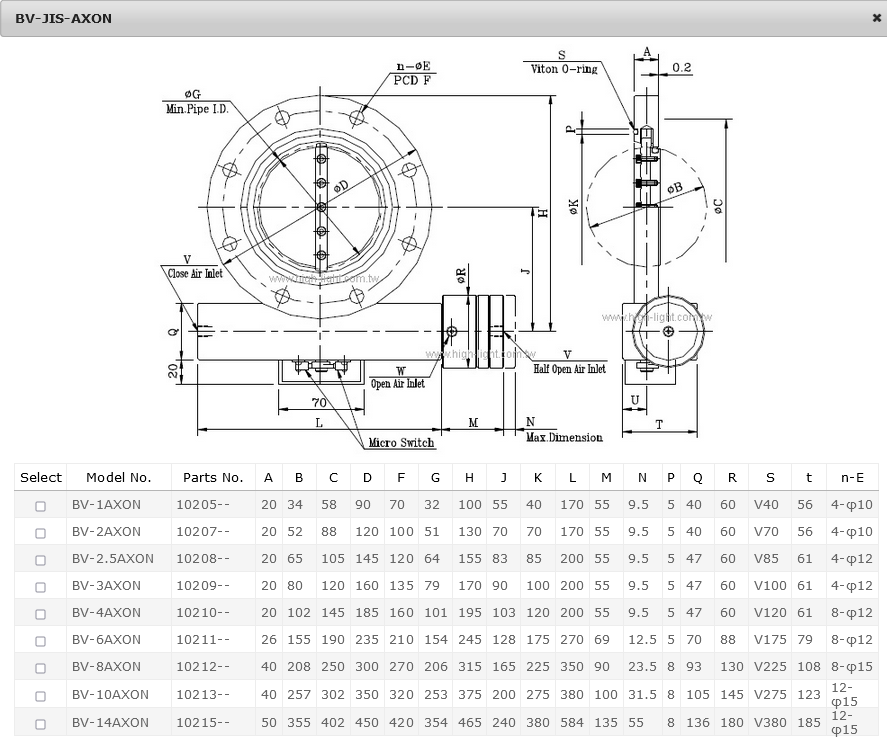Click the Model No. column header
The height and width of the screenshot is (743, 887).
[118, 478]
